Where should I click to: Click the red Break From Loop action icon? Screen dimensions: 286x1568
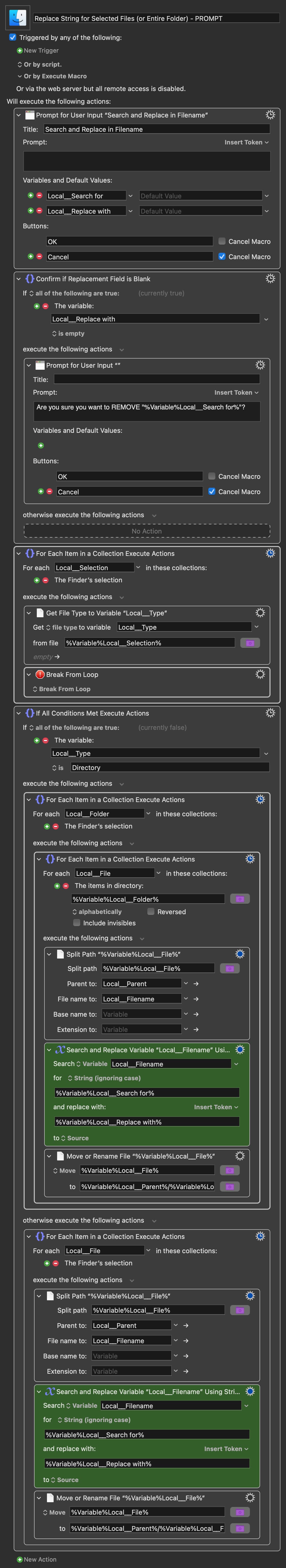[x=40, y=674]
